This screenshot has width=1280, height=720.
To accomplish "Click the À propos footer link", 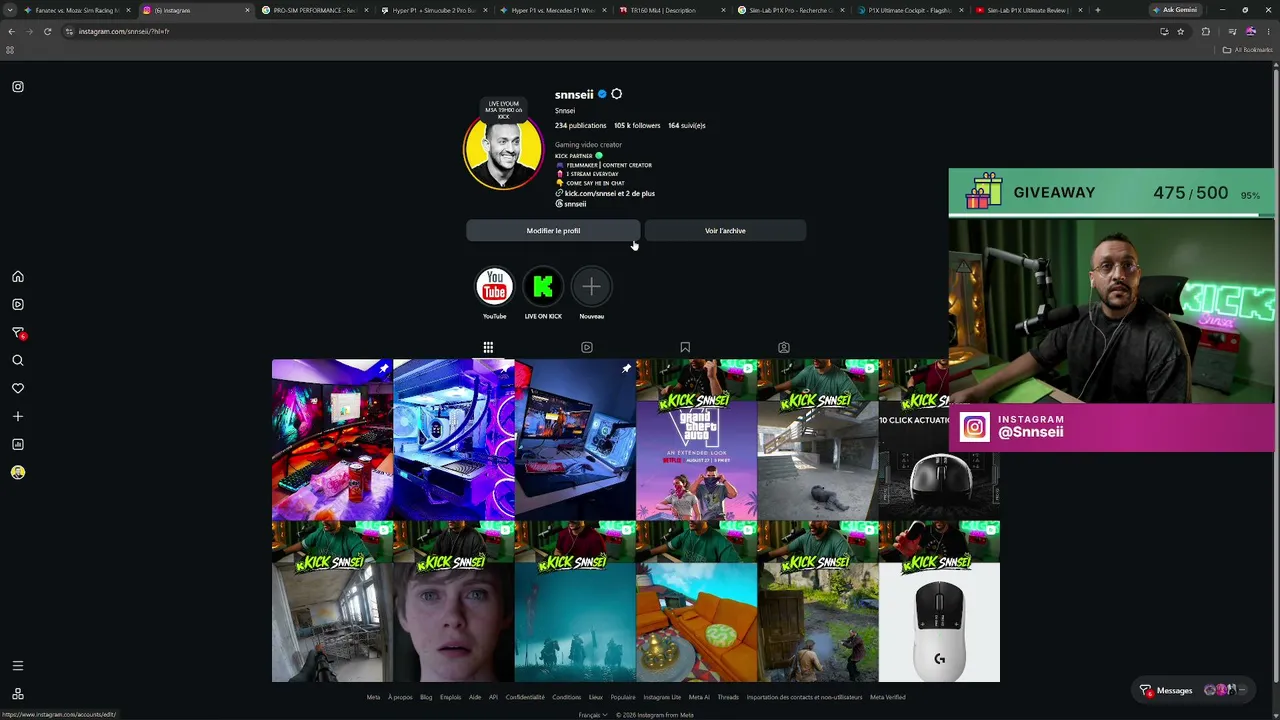I will (400, 697).
